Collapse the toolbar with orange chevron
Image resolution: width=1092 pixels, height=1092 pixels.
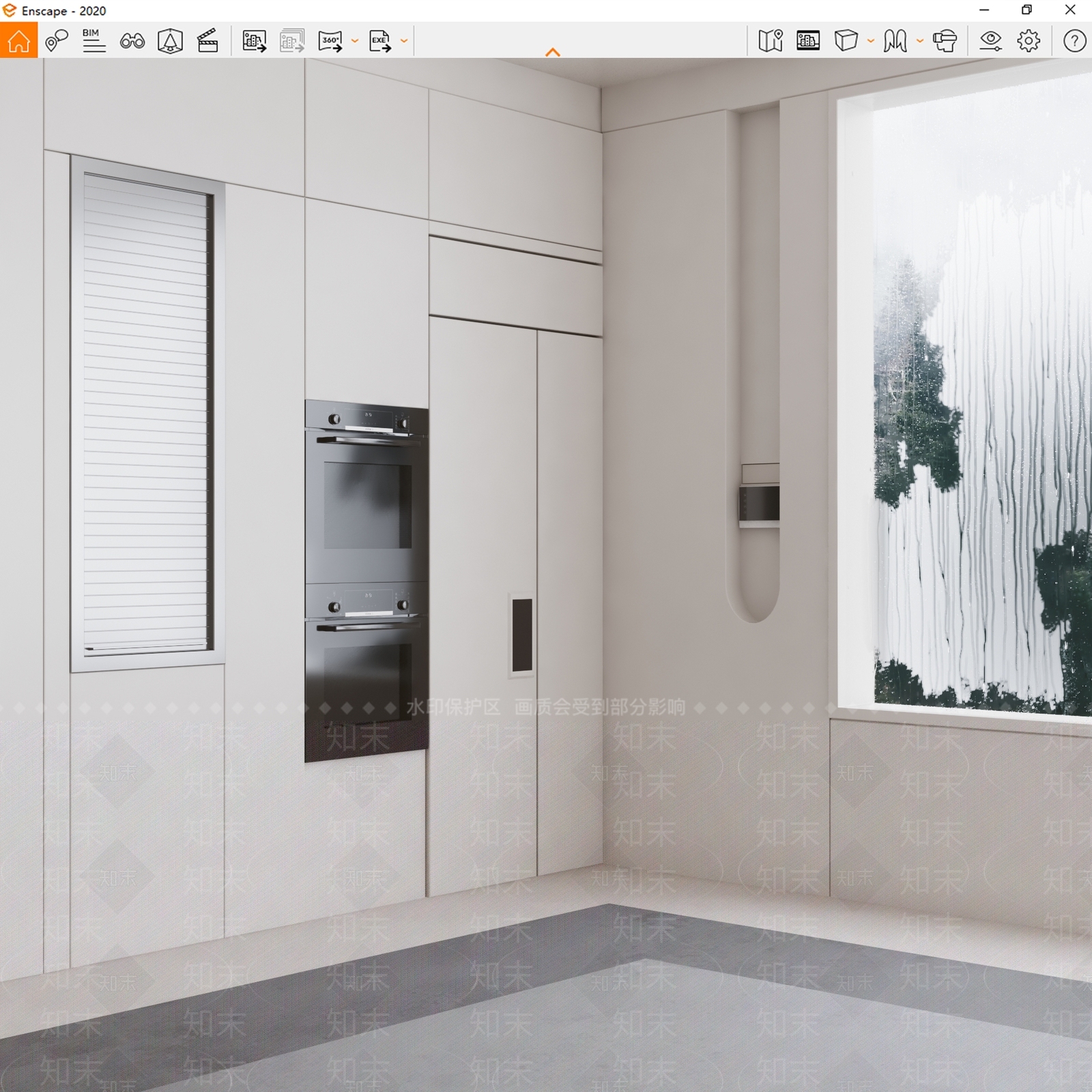(x=553, y=53)
